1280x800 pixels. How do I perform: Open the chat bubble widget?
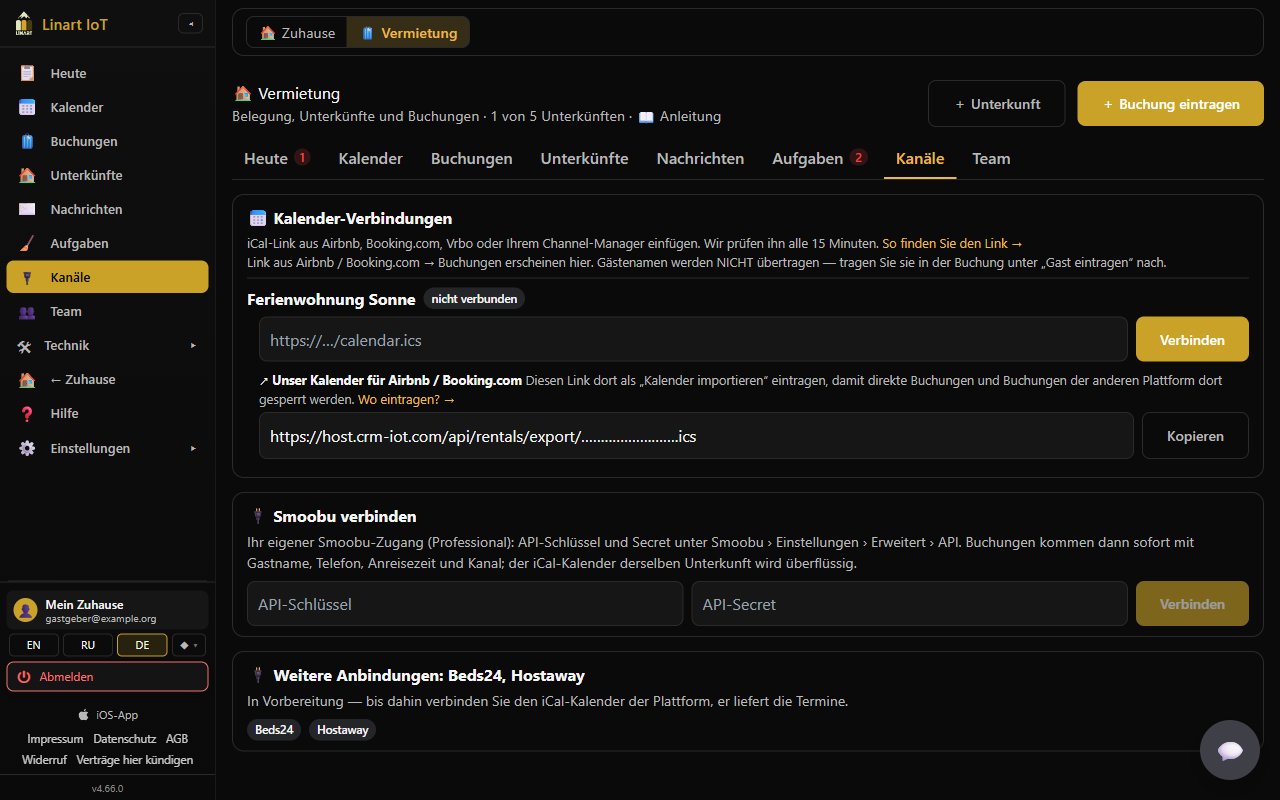click(x=1230, y=750)
